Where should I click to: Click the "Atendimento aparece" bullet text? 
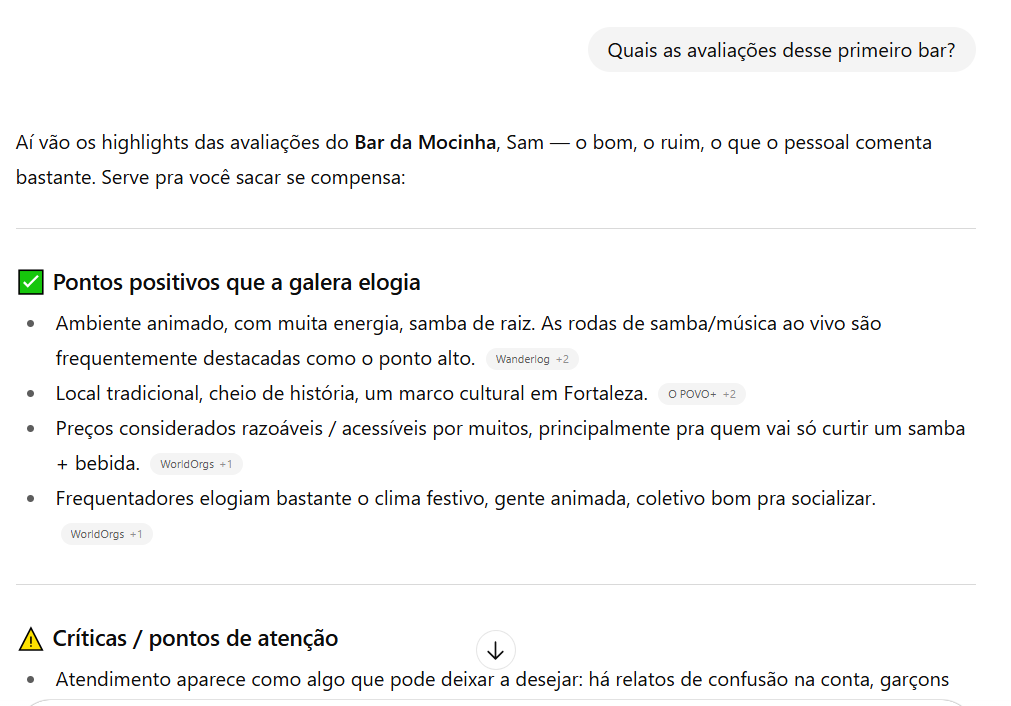501,680
